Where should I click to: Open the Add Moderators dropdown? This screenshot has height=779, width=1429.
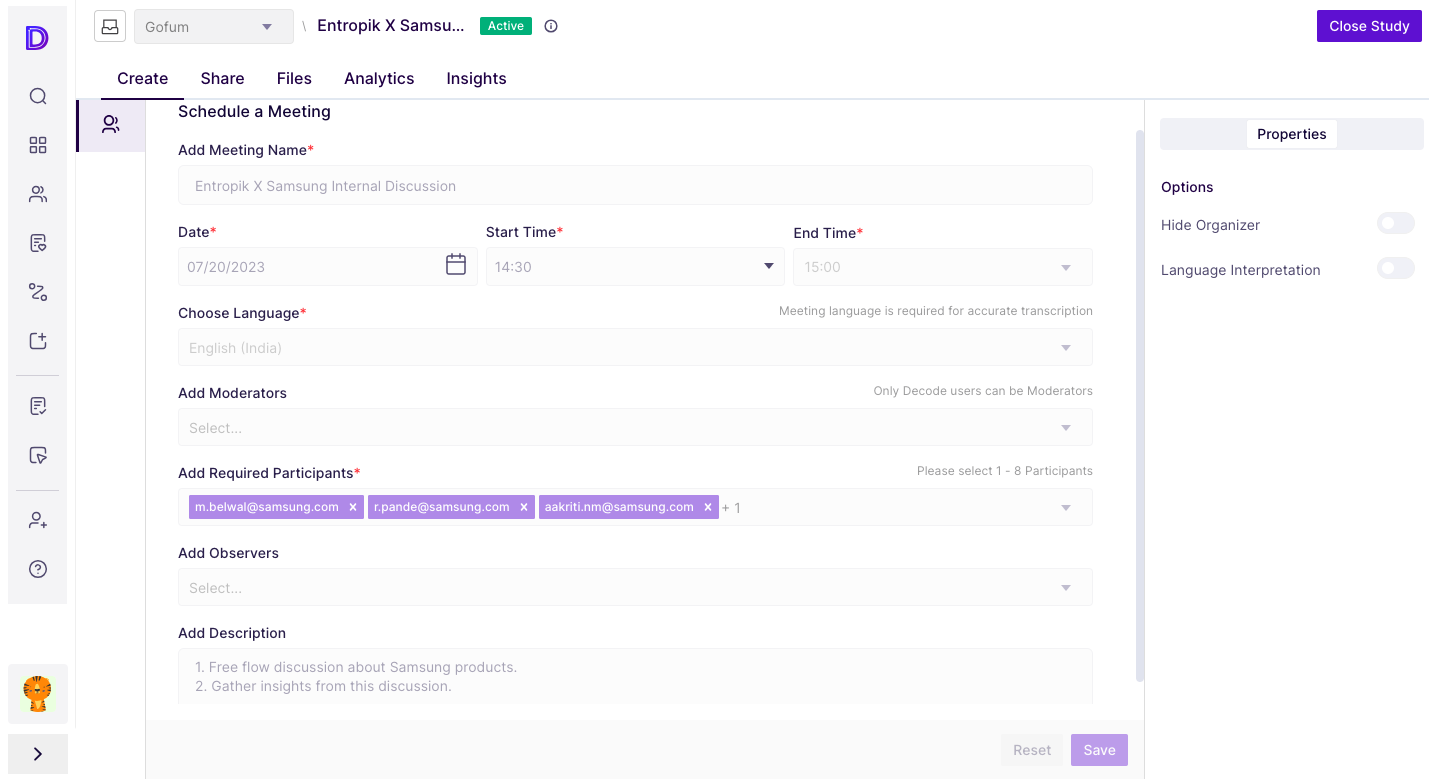point(635,427)
